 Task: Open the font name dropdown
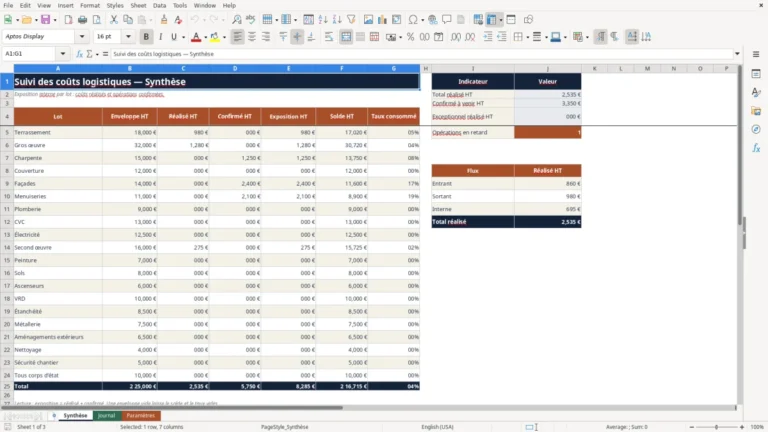(x=82, y=37)
